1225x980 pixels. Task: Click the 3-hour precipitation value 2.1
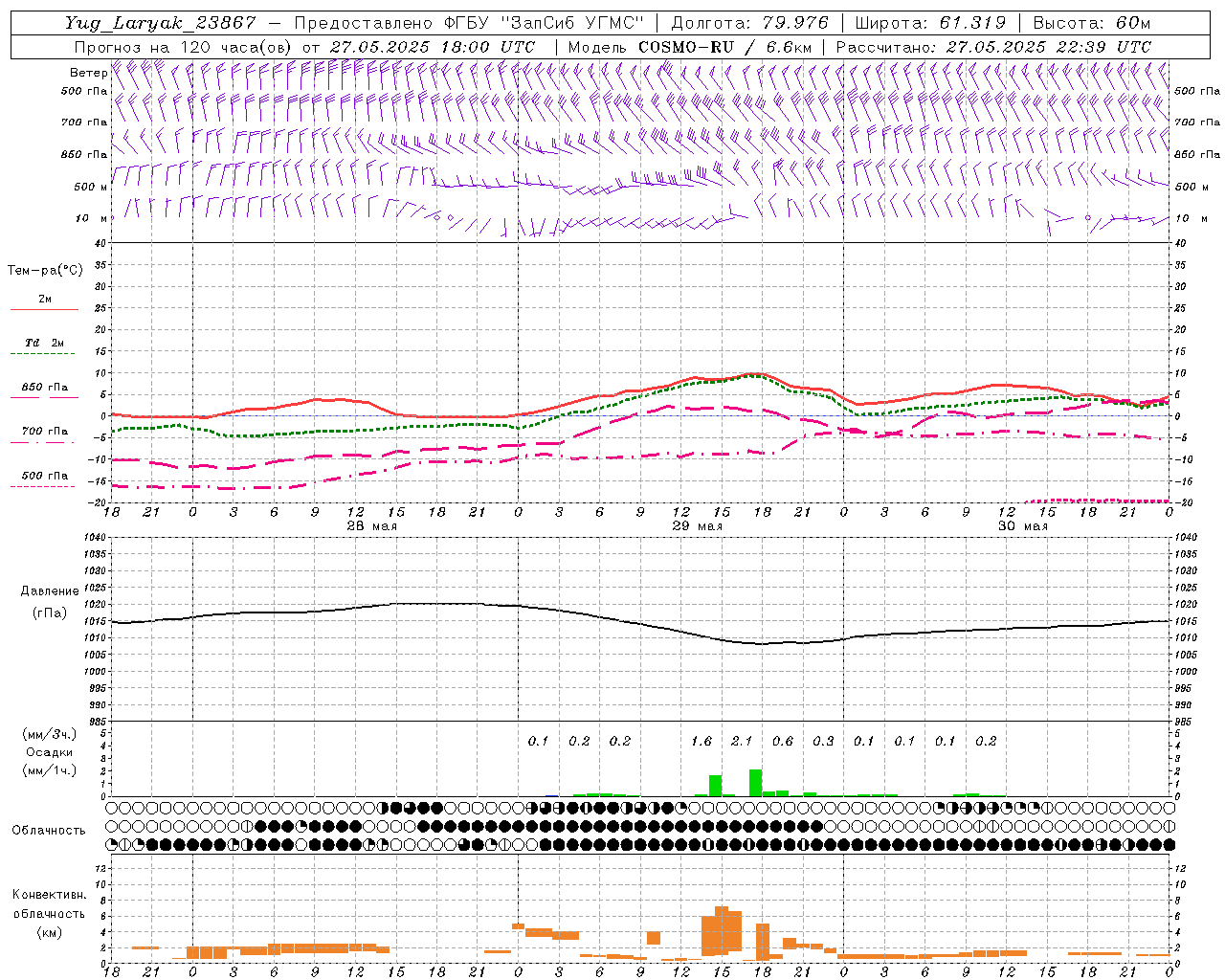pyautogui.click(x=742, y=741)
